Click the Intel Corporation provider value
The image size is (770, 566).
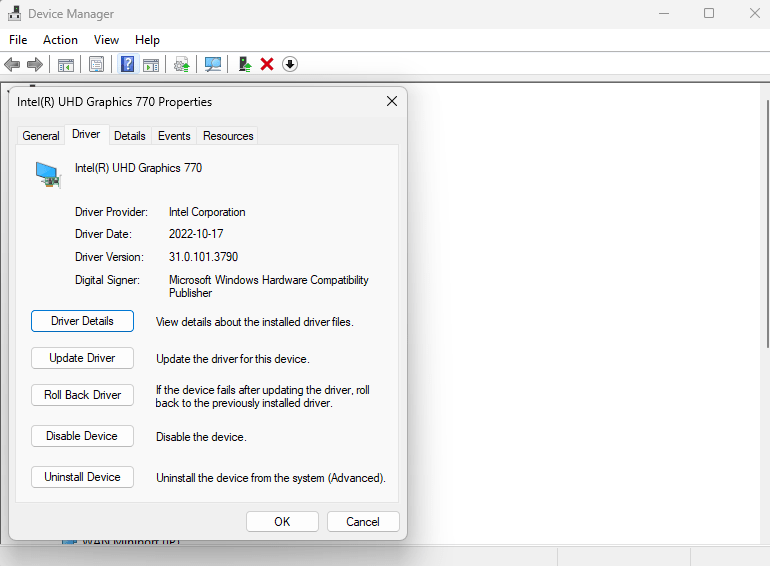(x=207, y=212)
